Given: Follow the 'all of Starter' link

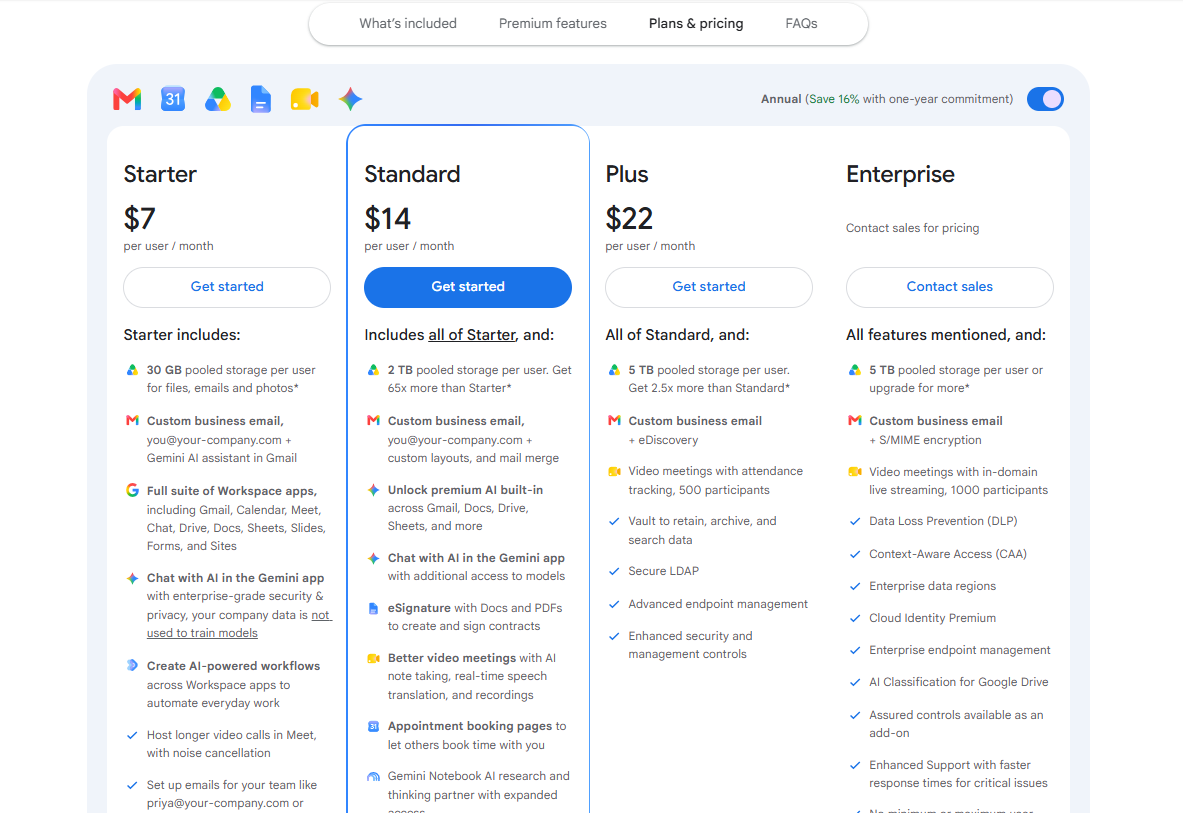Looking at the screenshot, I should pos(472,335).
